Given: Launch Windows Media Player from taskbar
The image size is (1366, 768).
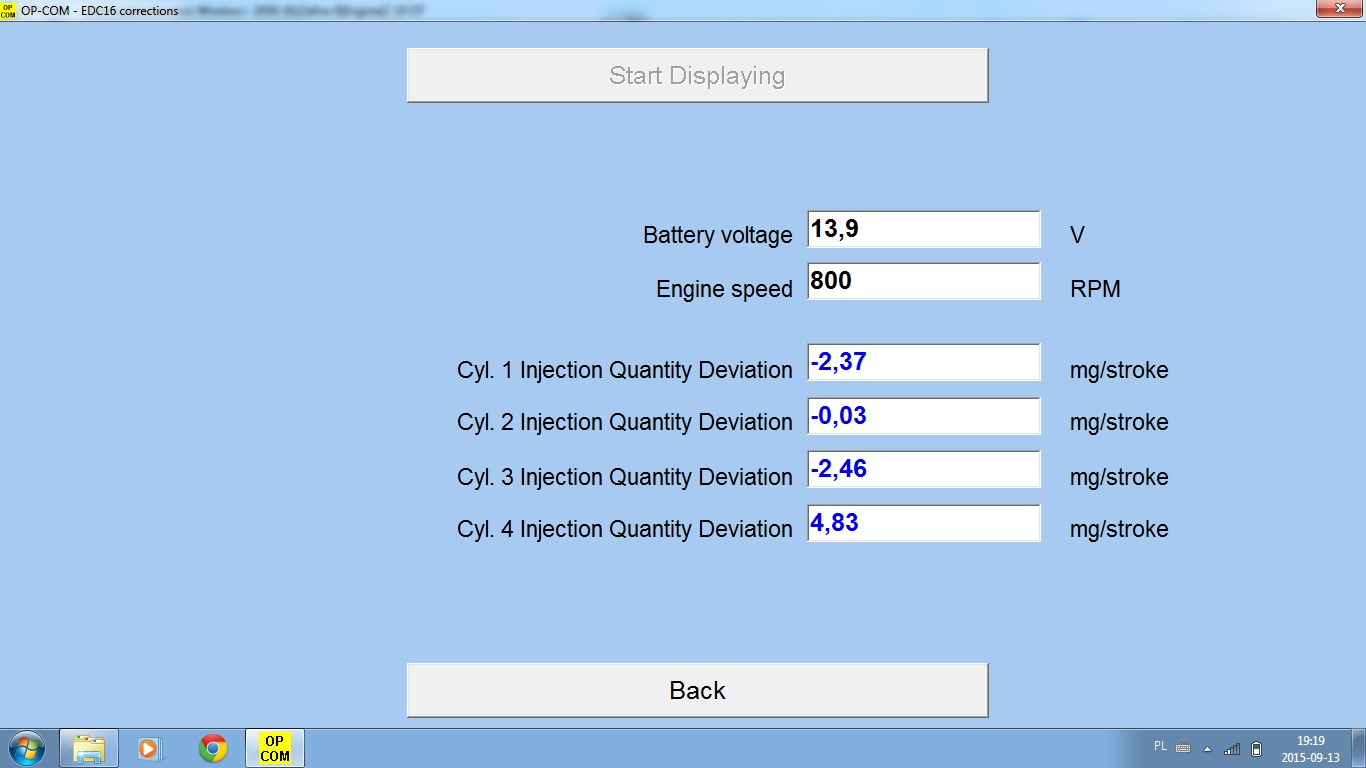Looking at the screenshot, I should pyautogui.click(x=149, y=748).
